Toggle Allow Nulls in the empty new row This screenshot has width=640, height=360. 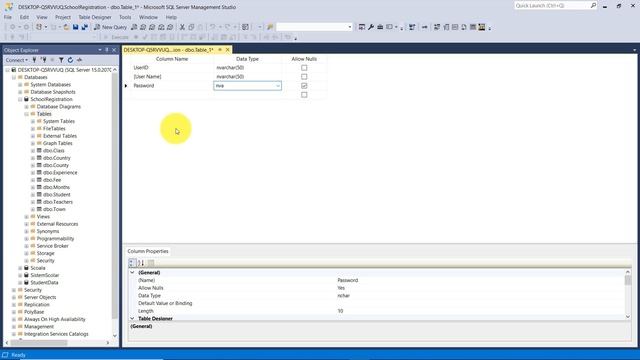click(304, 95)
